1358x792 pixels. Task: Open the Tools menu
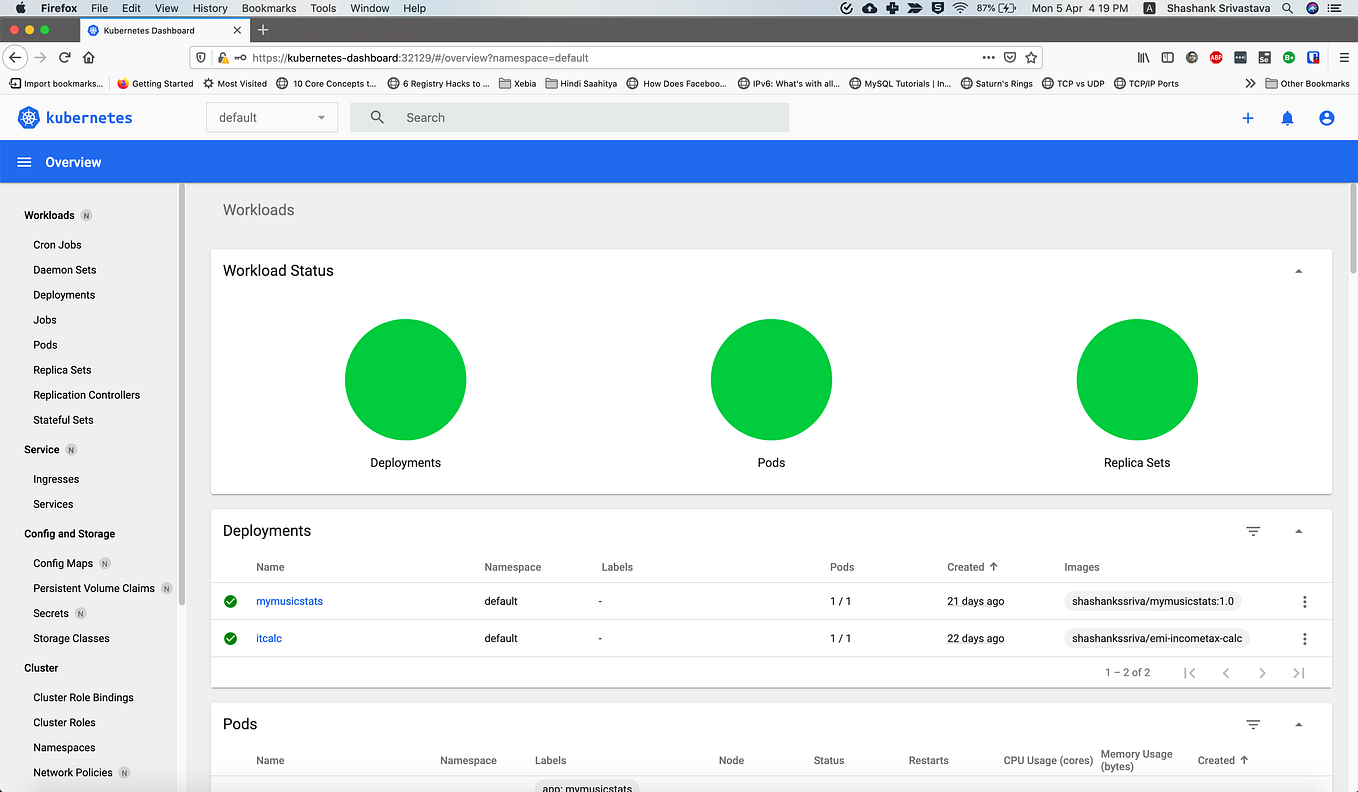(x=323, y=8)
